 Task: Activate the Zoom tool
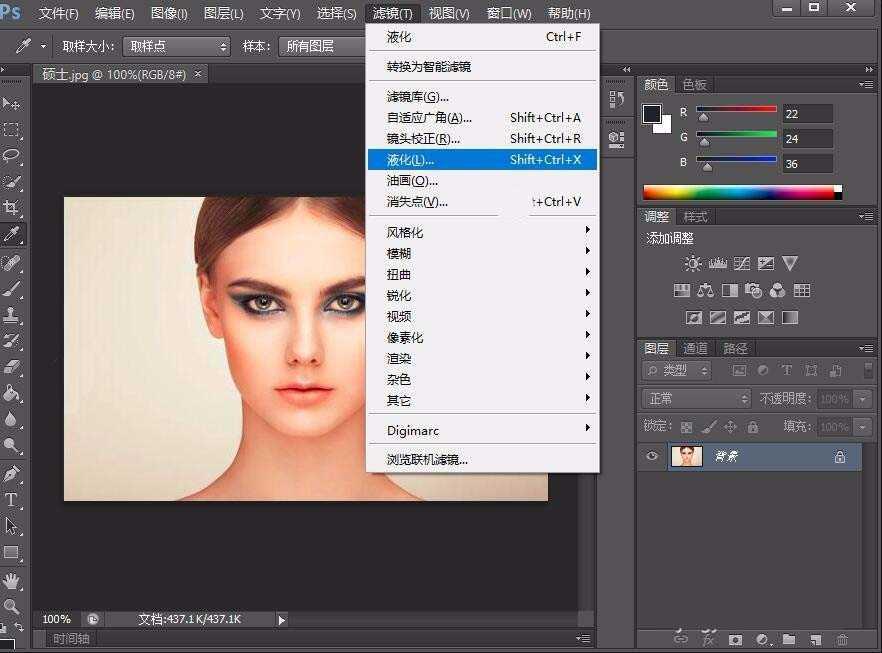pos(14,606)
